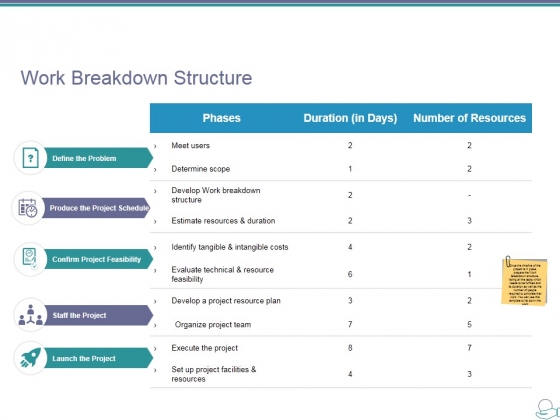Click Develop a project resource plan text

226,301
